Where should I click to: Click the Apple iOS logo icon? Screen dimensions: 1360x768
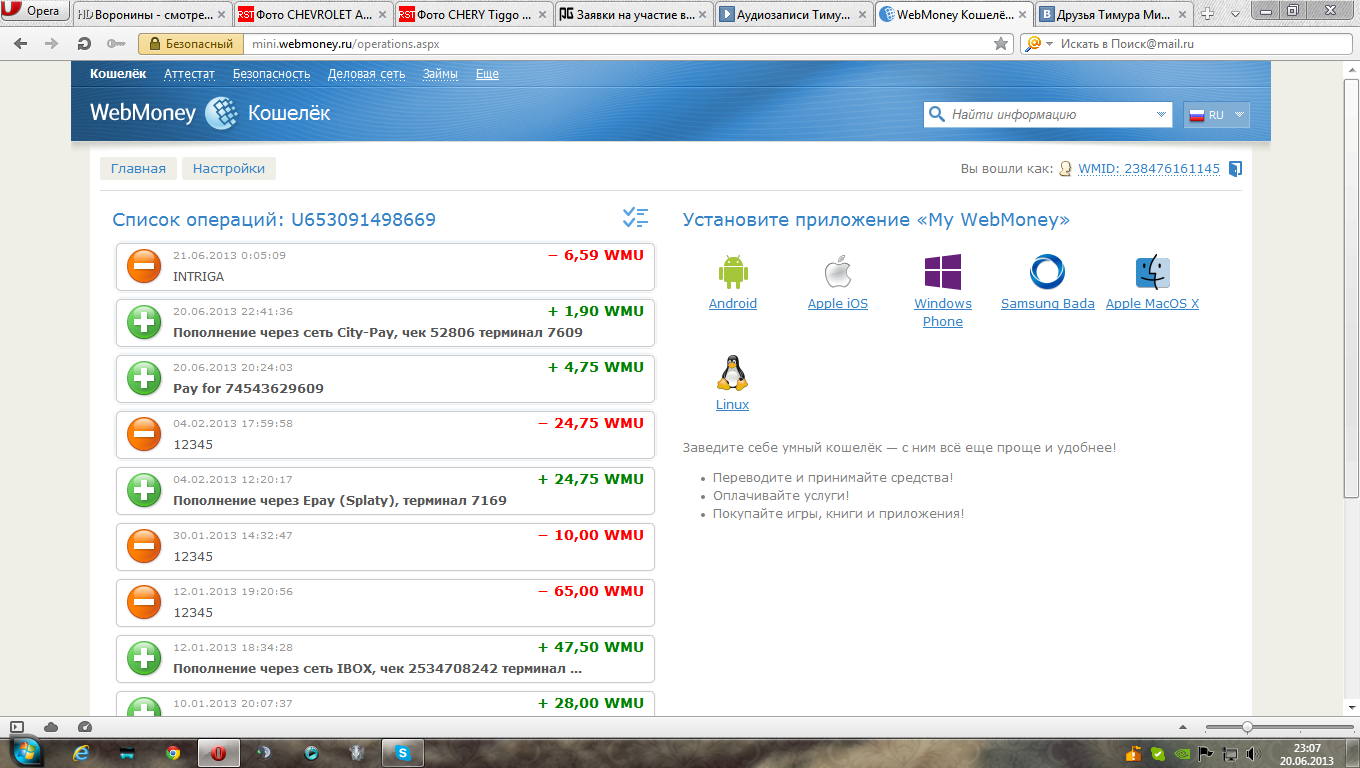coord(838,272)
